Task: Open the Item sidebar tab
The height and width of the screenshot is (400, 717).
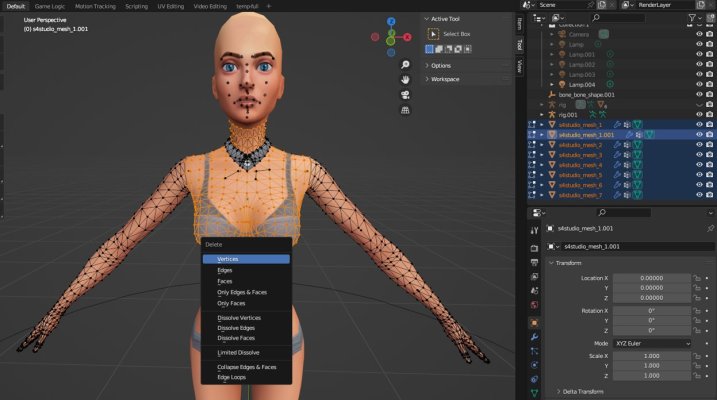Action: pos(519,24)
